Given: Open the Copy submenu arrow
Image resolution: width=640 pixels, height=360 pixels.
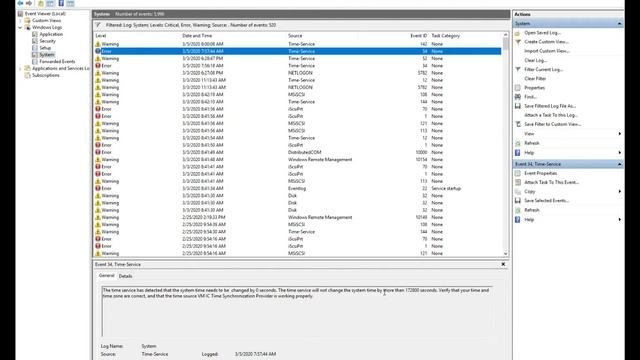Looking at the screenshot, I should click(x=620, y=191).
